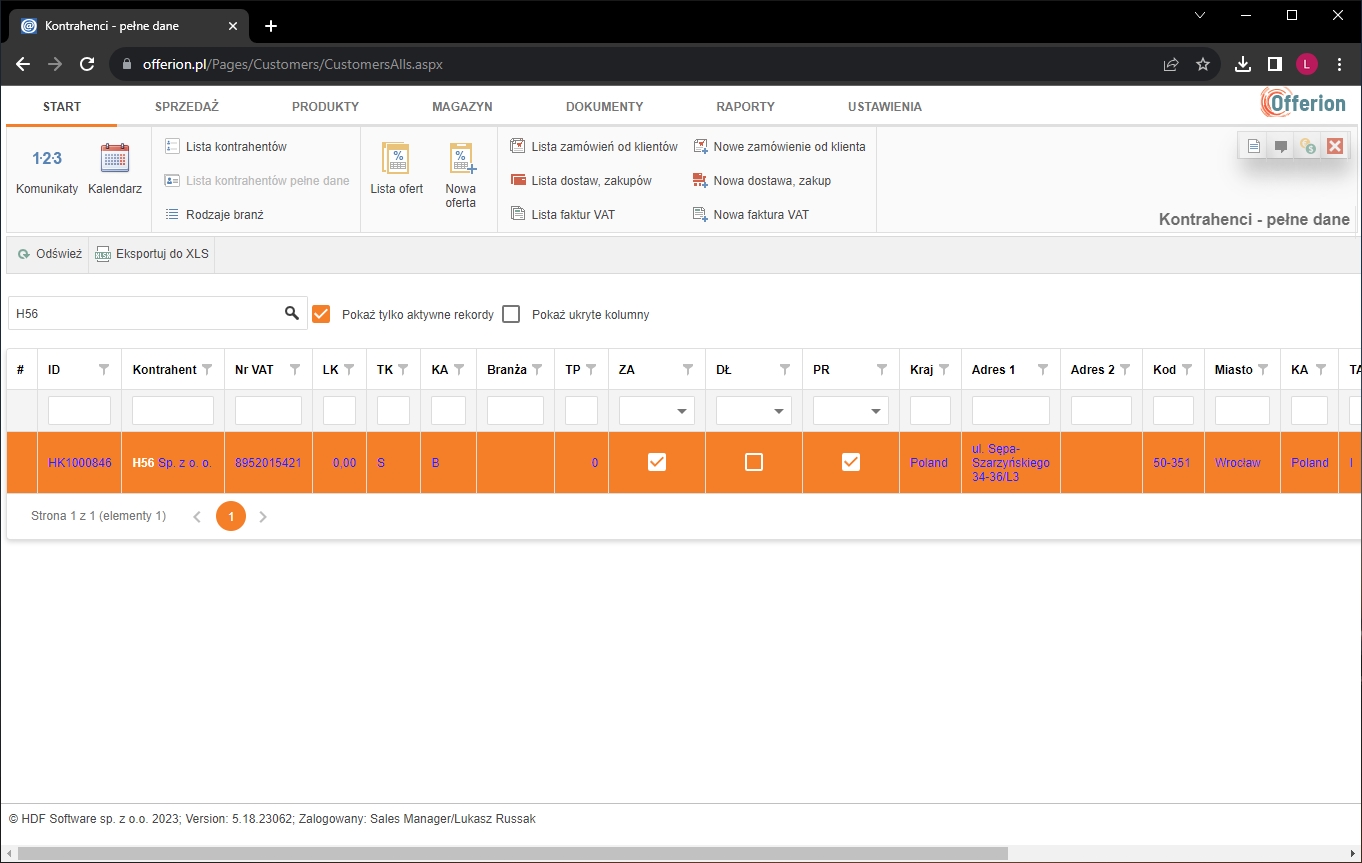
Task: Click the H56 search input field
Action: tap(150, 313)
